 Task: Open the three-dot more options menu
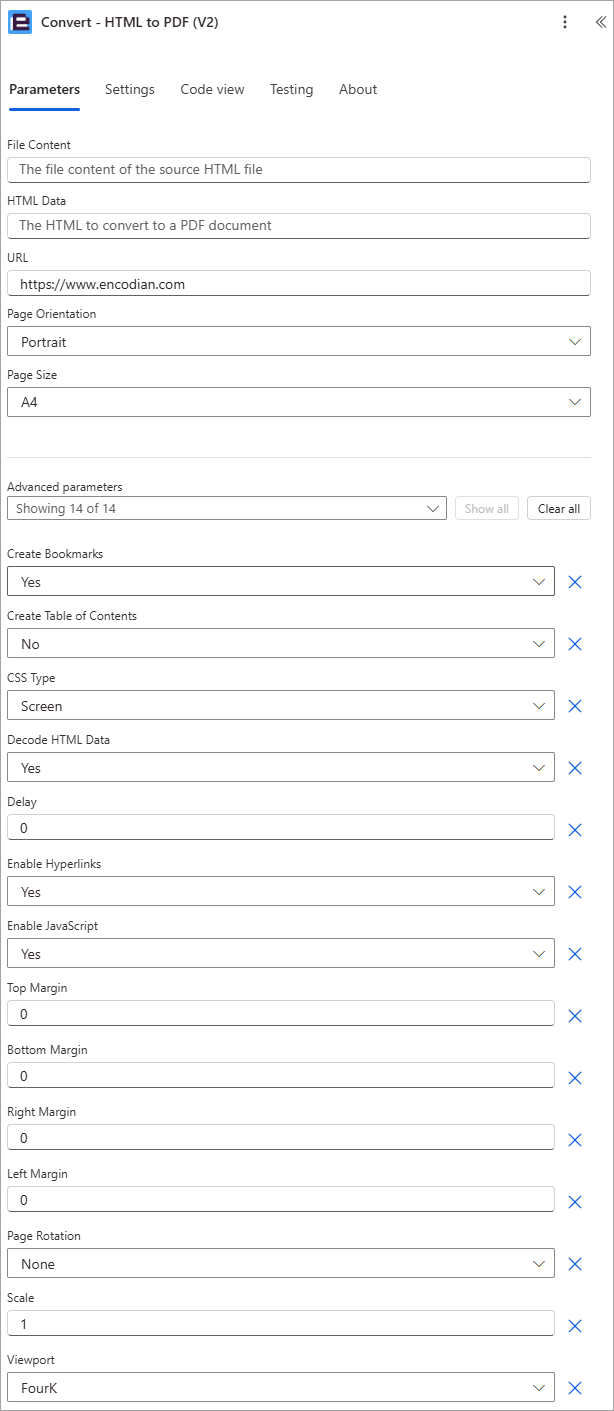565,22
